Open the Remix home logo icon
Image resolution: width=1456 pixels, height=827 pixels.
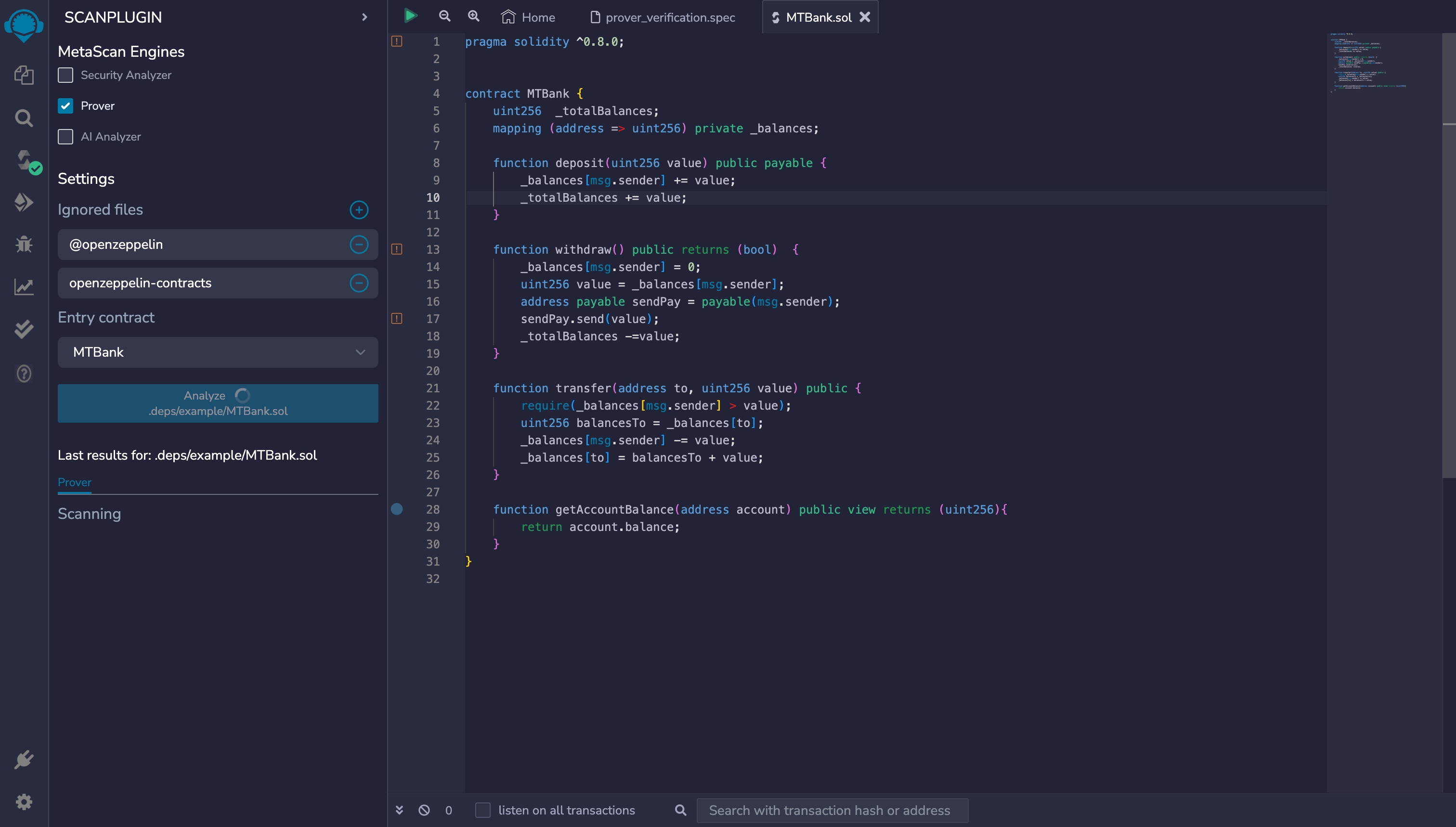[24, 26]
